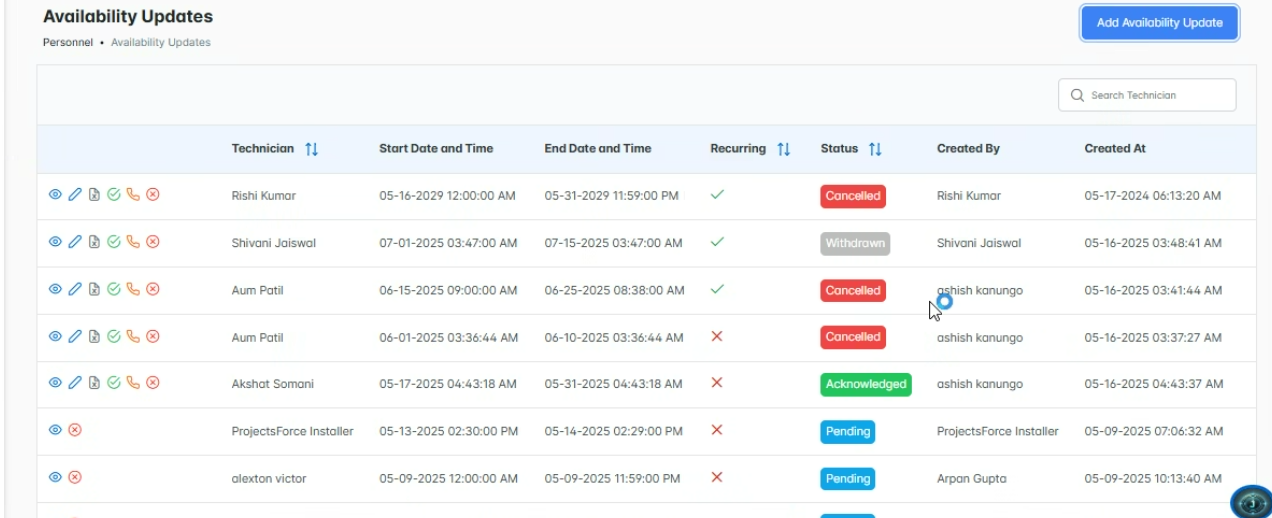Click the Acknowledged status badge
Viewport: 1272px width, 518px height.
coord(866,384)
